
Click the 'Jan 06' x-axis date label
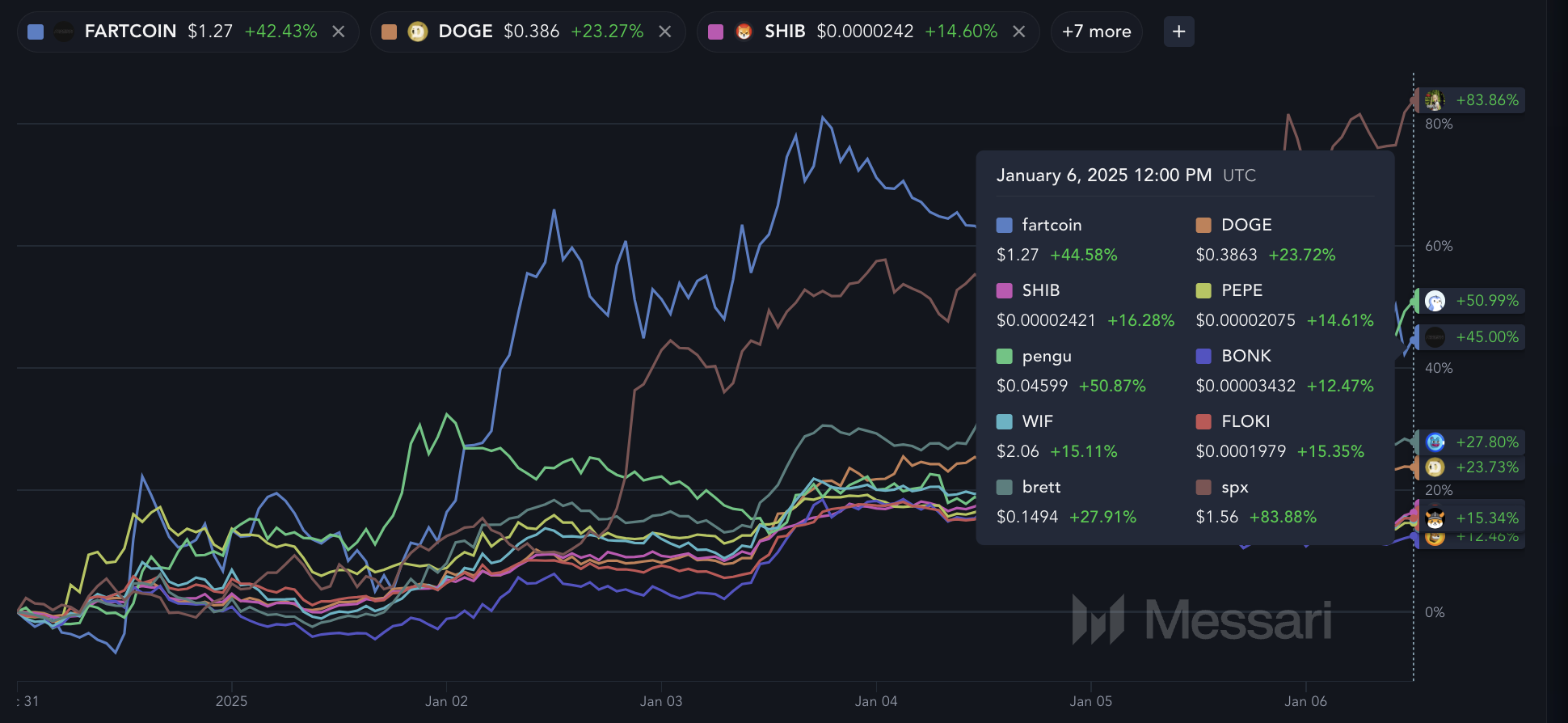pyautogui.click(x=1306, y=701)
